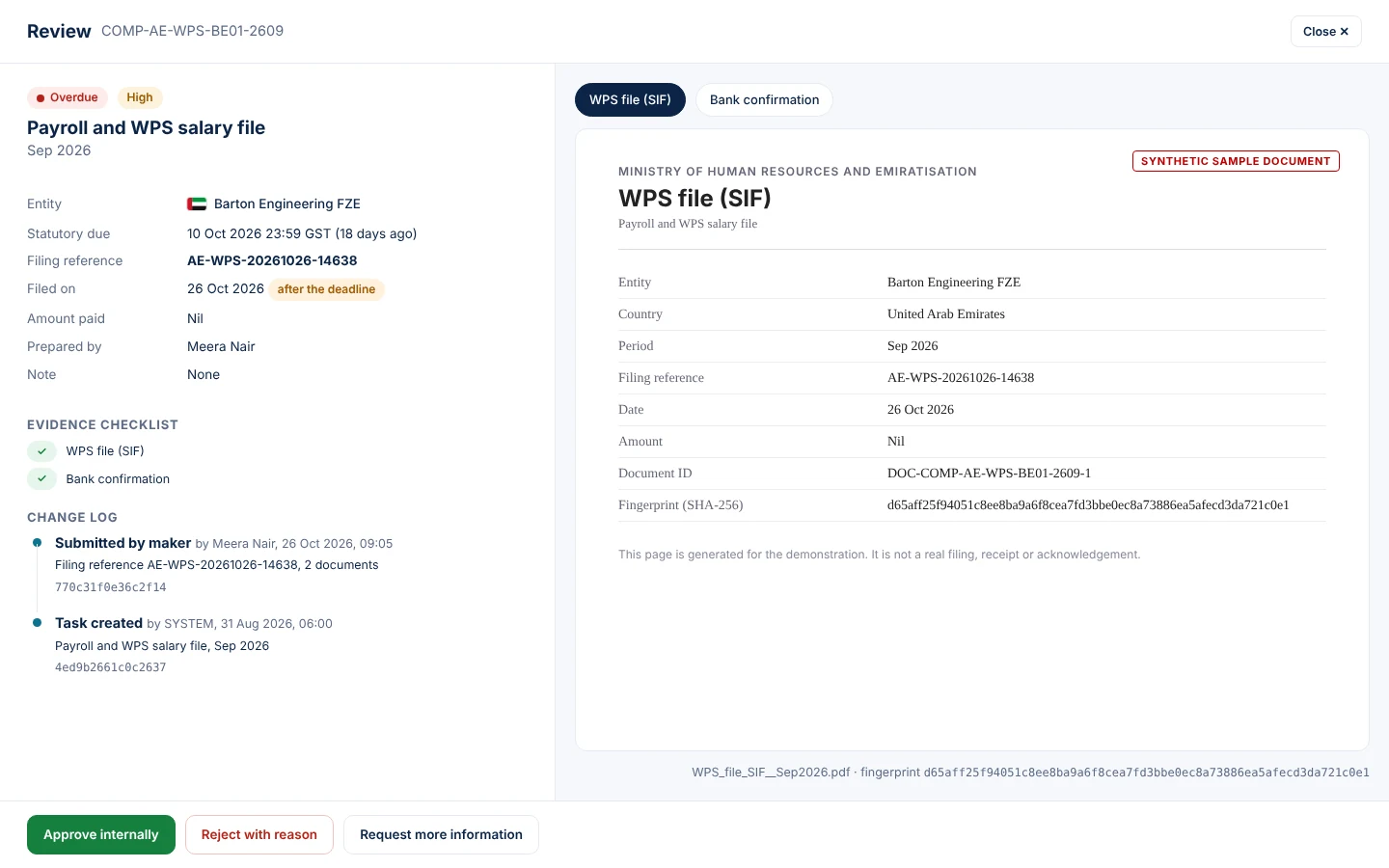This screenshot has height=868, width=1389.
Task: Click the document Entity value Barton Engineering FZE
Action: pyautogui.click(x=954, y=282)
